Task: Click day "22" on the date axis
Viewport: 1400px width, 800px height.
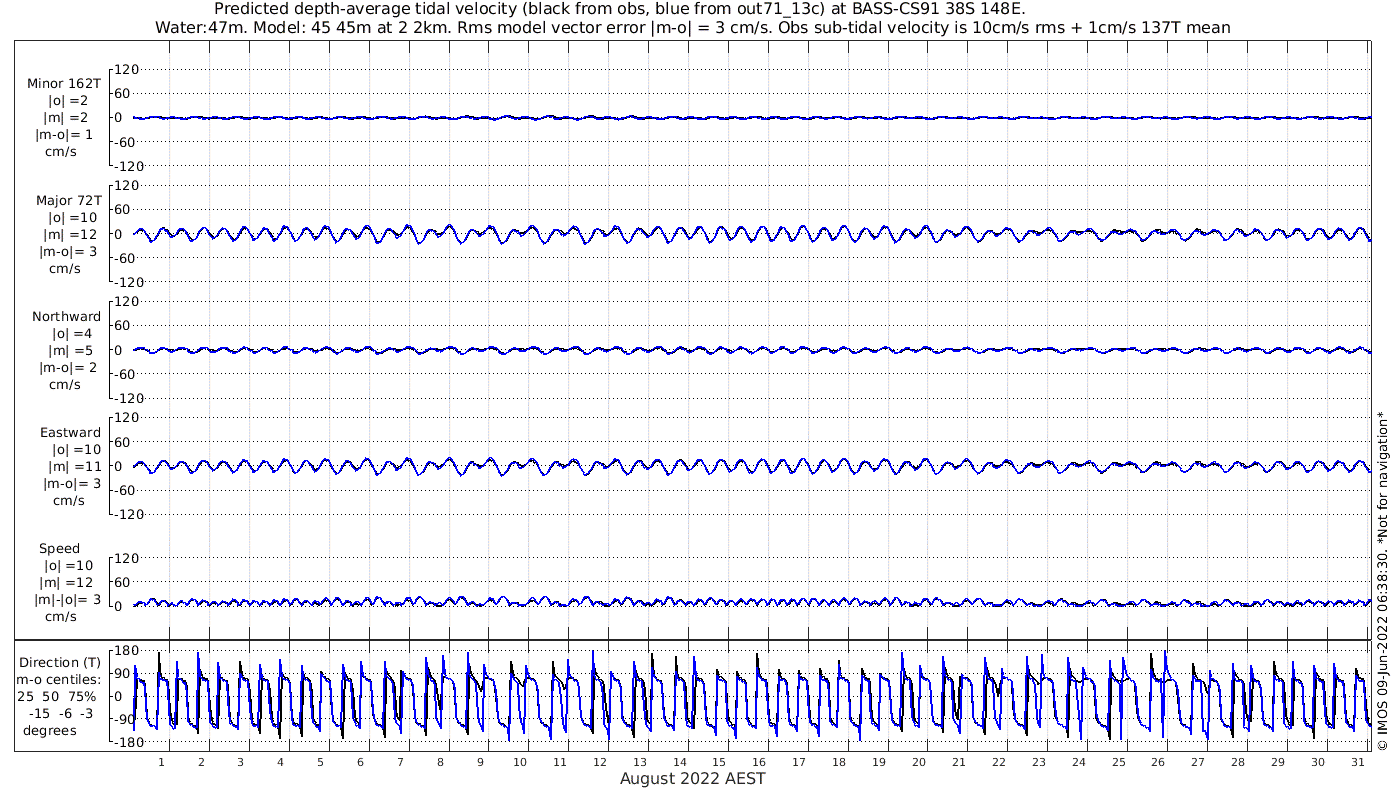Action: coord(998,762)
